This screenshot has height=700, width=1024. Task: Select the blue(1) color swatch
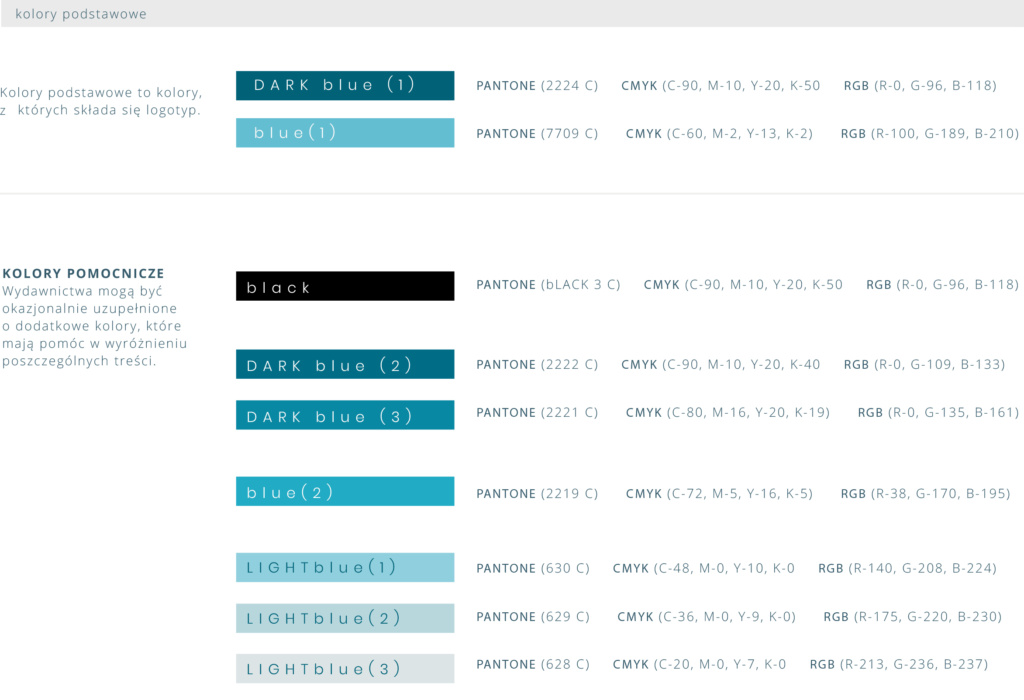(345, 133)
